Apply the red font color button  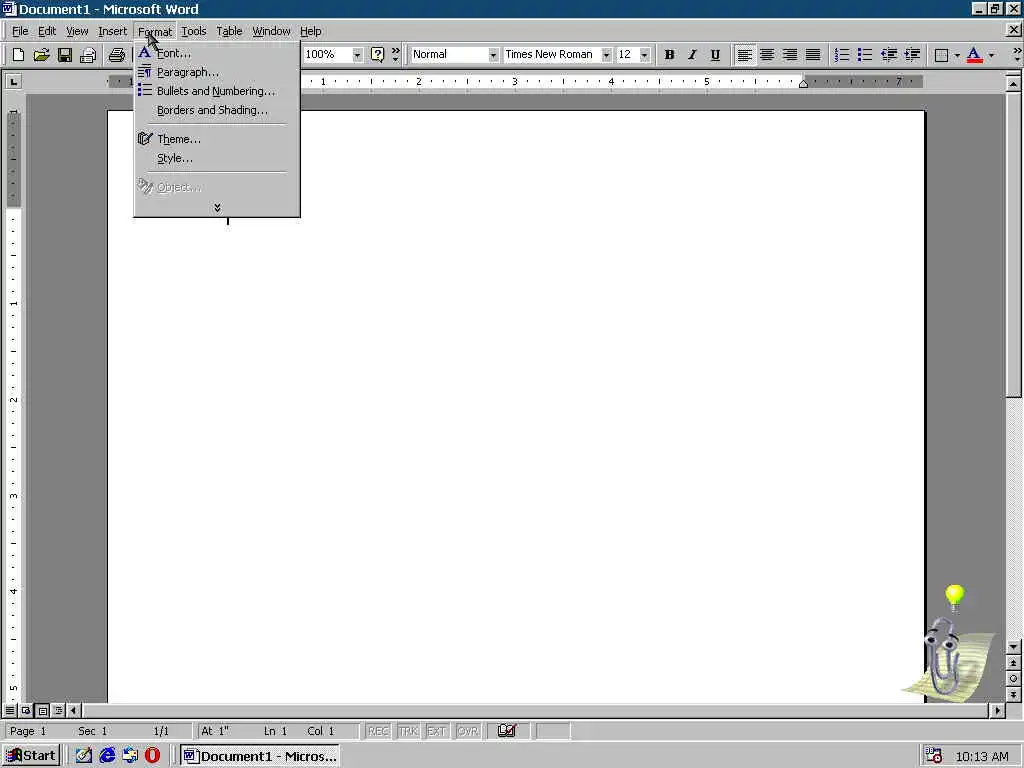974,55
